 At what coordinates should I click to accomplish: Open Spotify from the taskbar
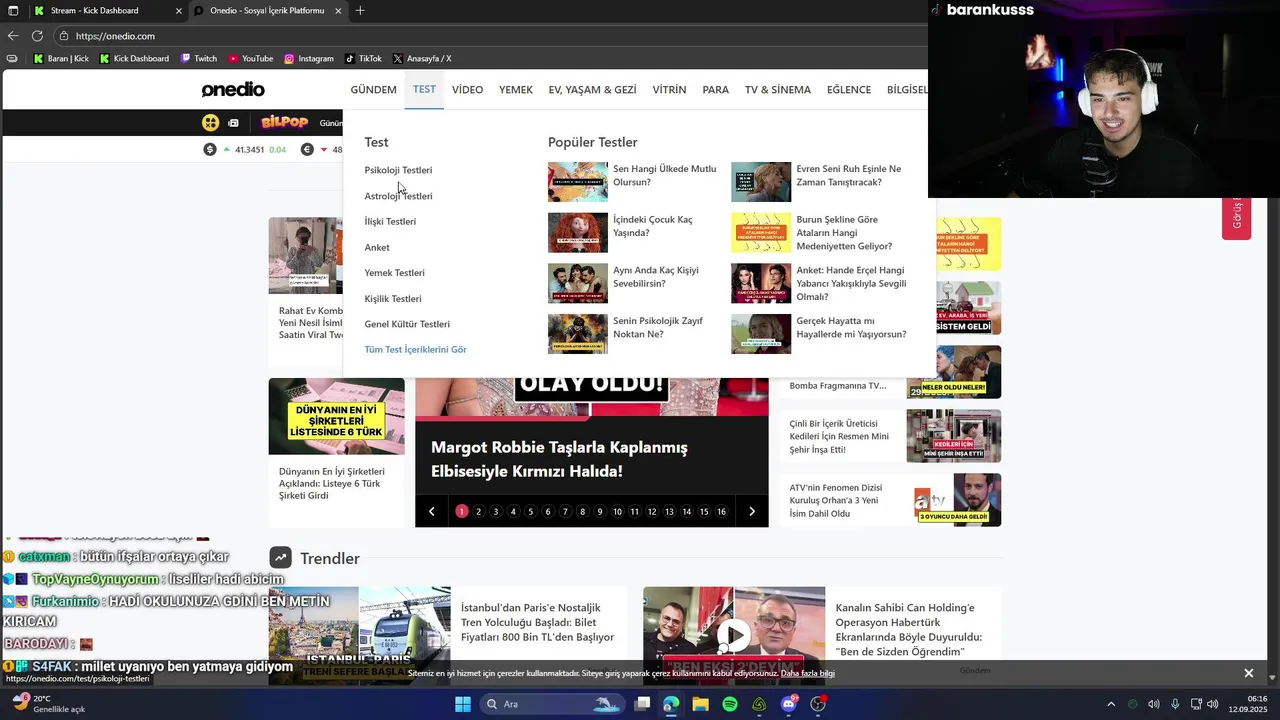pyautogui.click(x=730, y=704)
